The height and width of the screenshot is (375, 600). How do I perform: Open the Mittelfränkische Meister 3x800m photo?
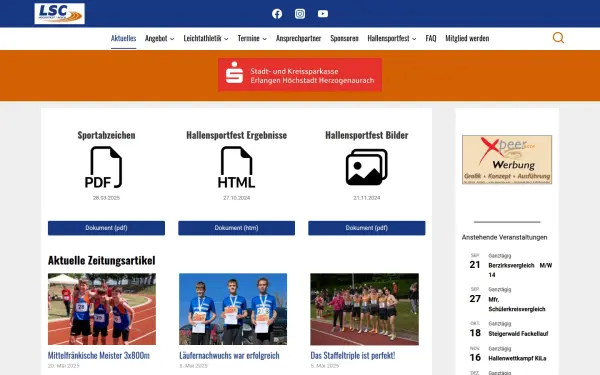(x=102, y=309)
